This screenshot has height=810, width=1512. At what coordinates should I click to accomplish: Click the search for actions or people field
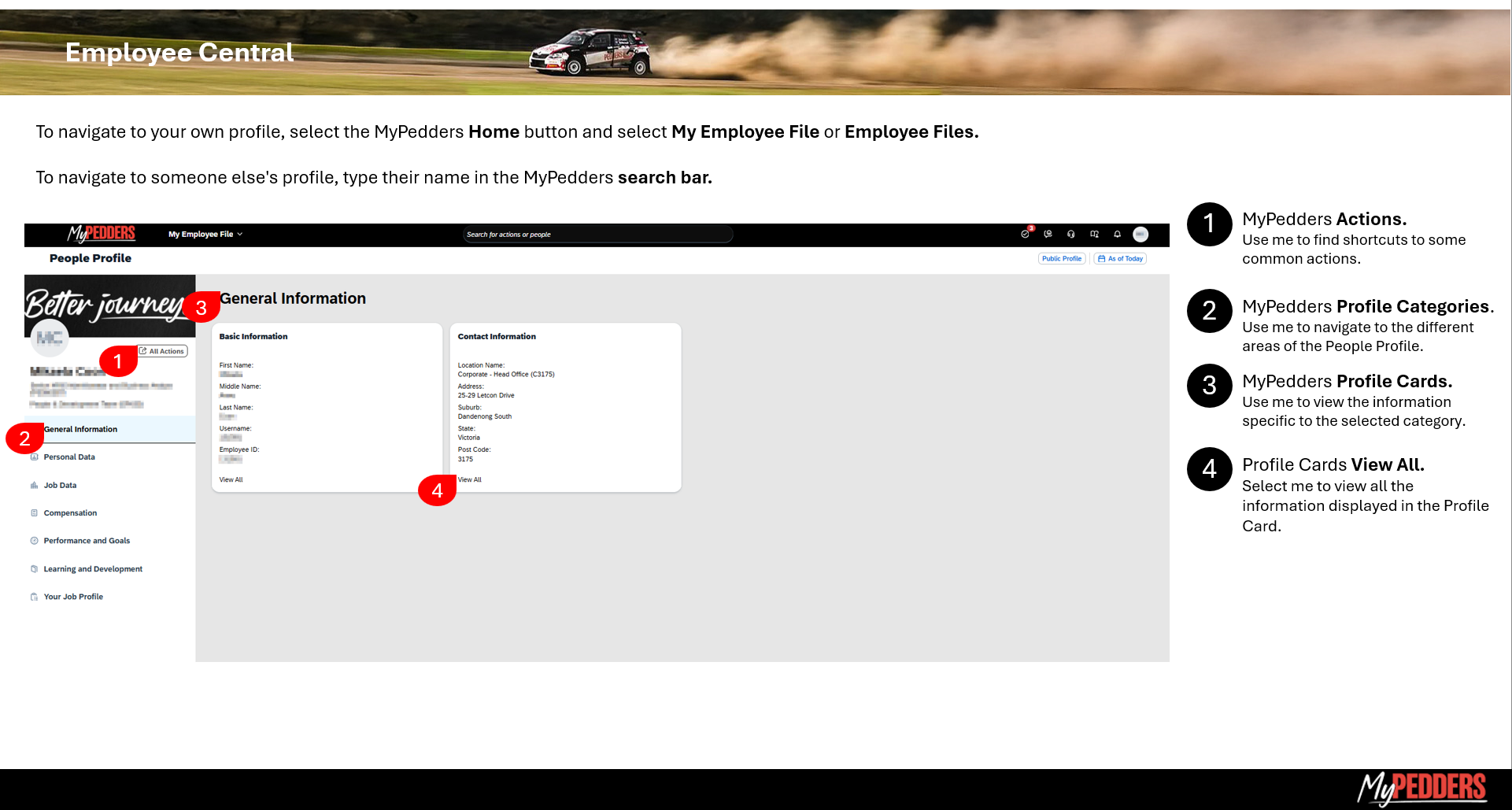[x=598, y=235]
